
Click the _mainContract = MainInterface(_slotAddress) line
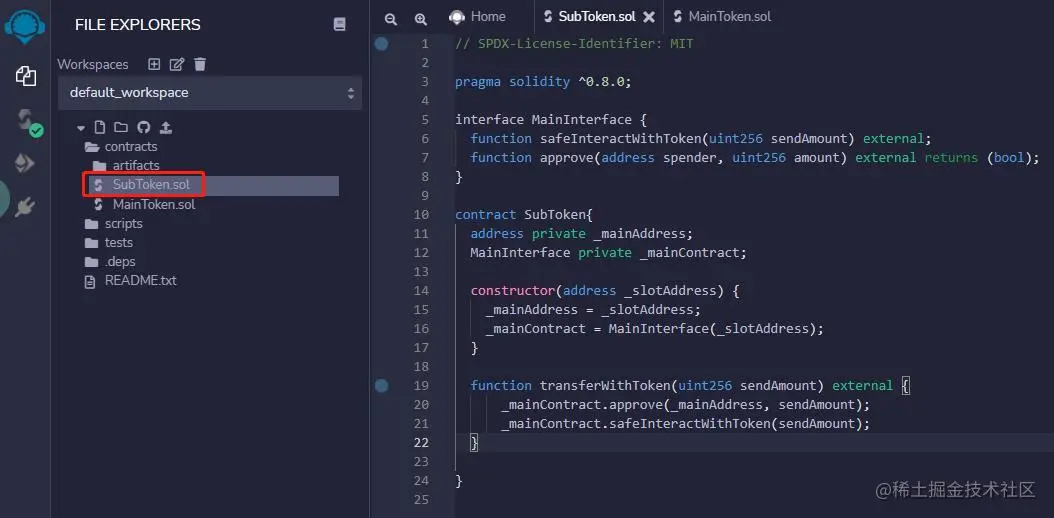pos(654,329)
